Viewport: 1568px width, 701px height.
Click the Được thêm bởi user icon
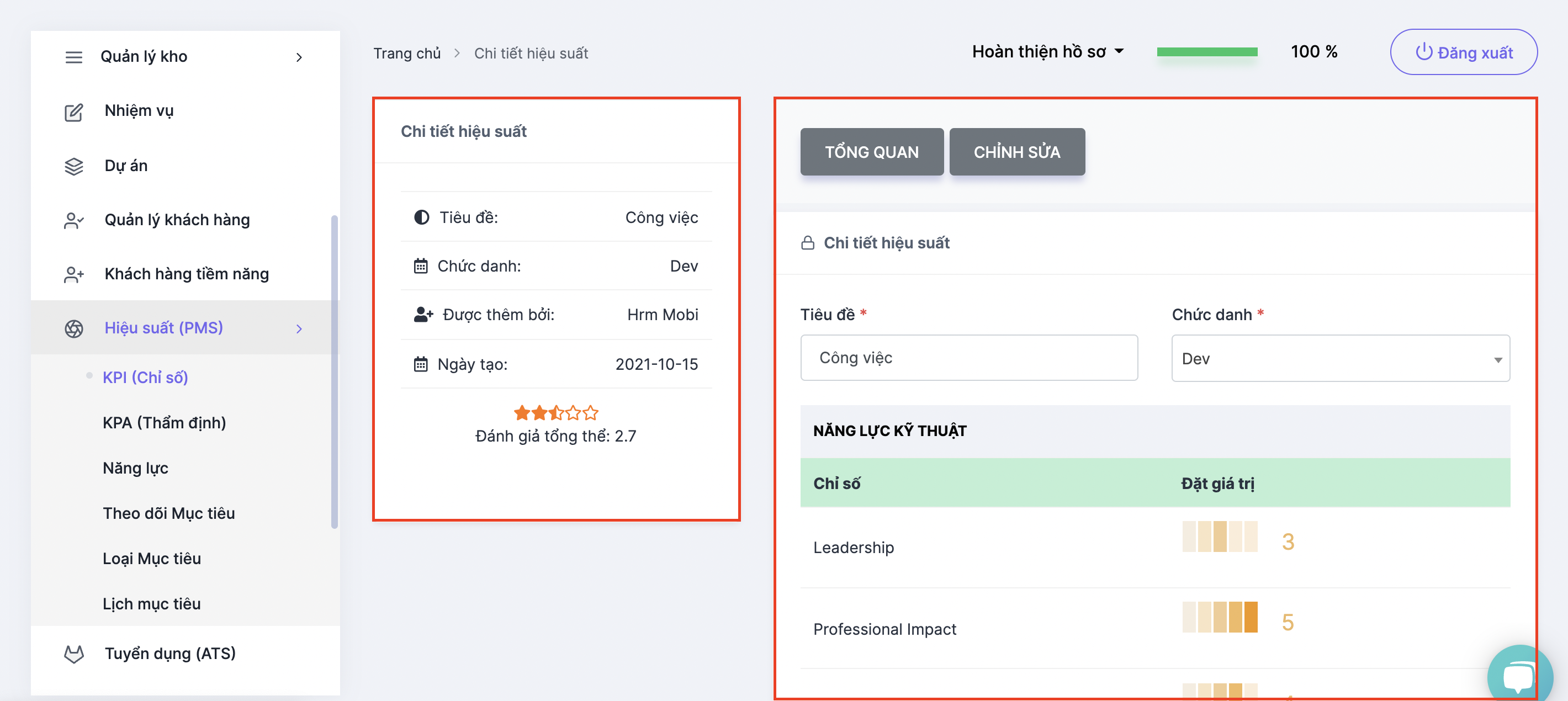(x=423, y=315)
